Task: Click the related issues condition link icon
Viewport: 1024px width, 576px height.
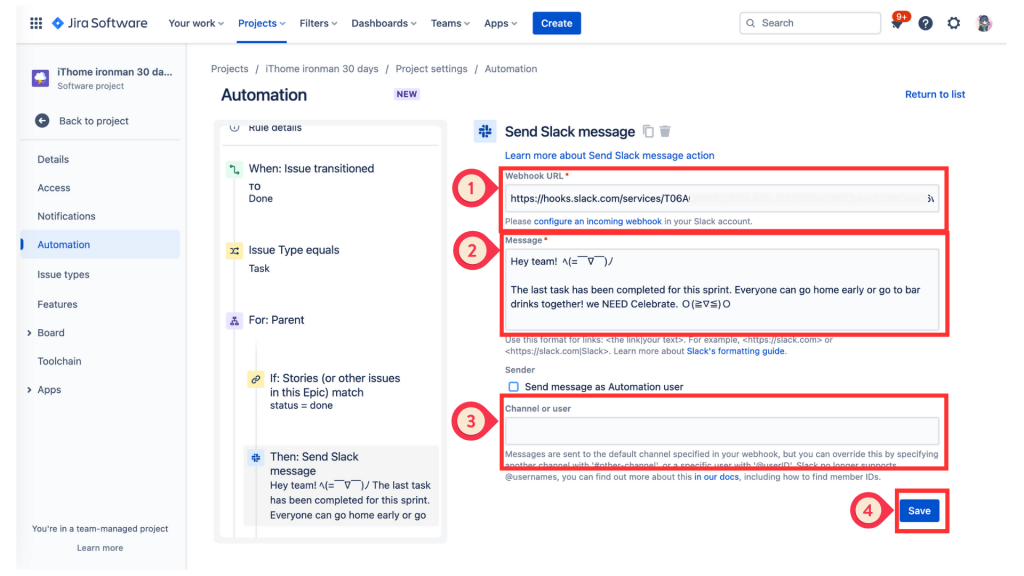Action: tap(255, 379)
